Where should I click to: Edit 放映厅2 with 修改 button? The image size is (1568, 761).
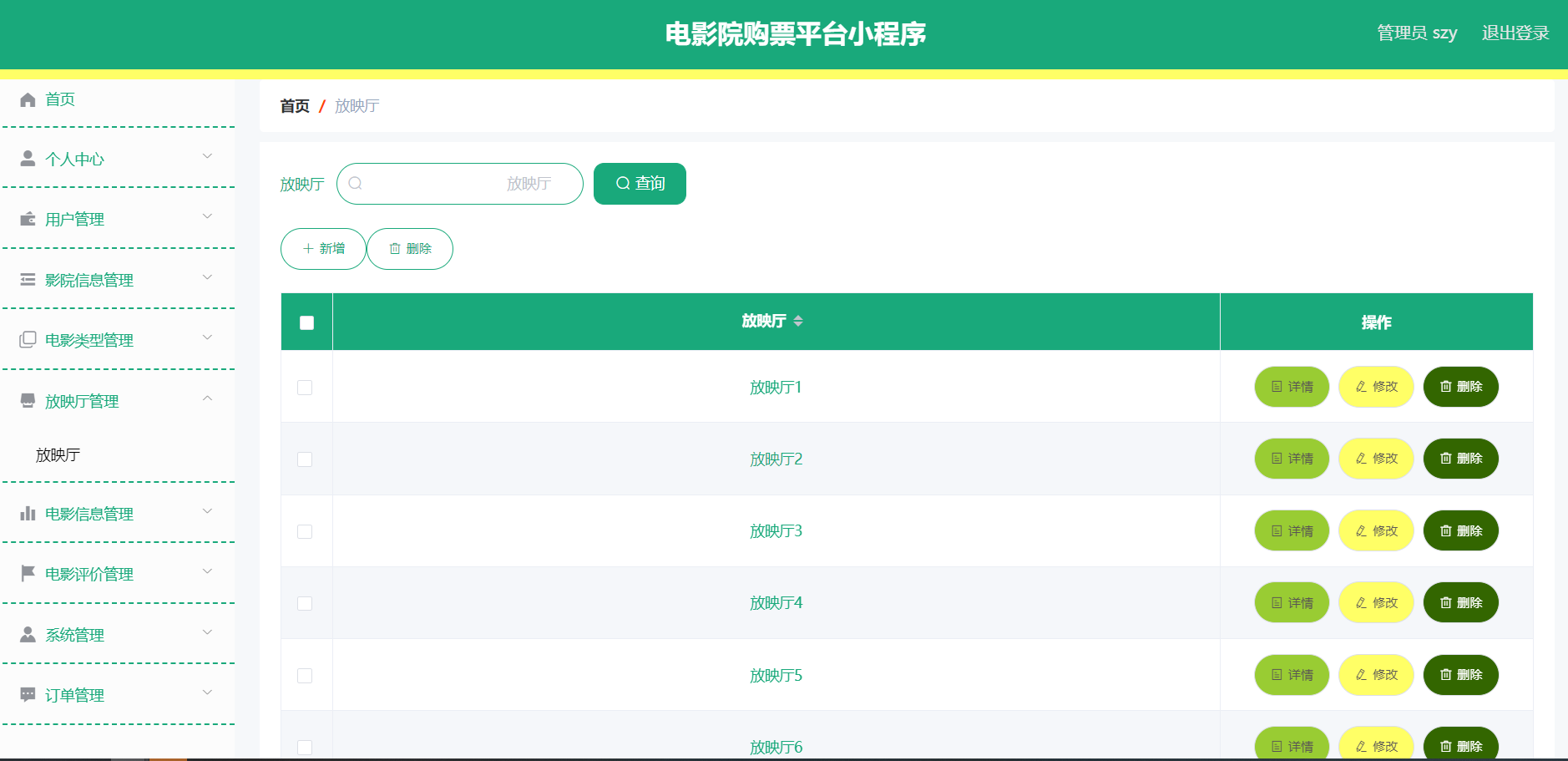click(1376, 459)
